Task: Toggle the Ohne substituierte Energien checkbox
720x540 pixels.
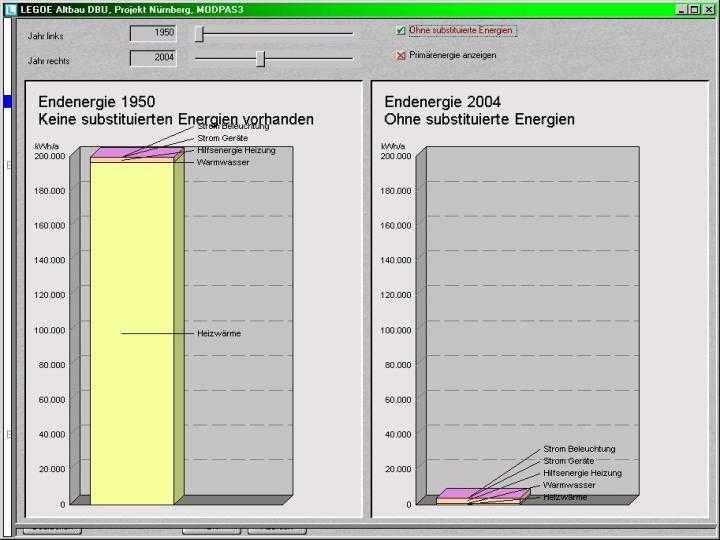Action: [x=400, y=30]
